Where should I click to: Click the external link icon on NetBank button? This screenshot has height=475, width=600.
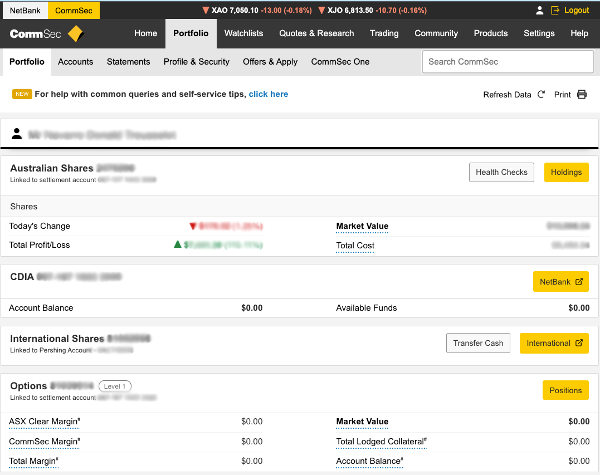pos(579,282)
